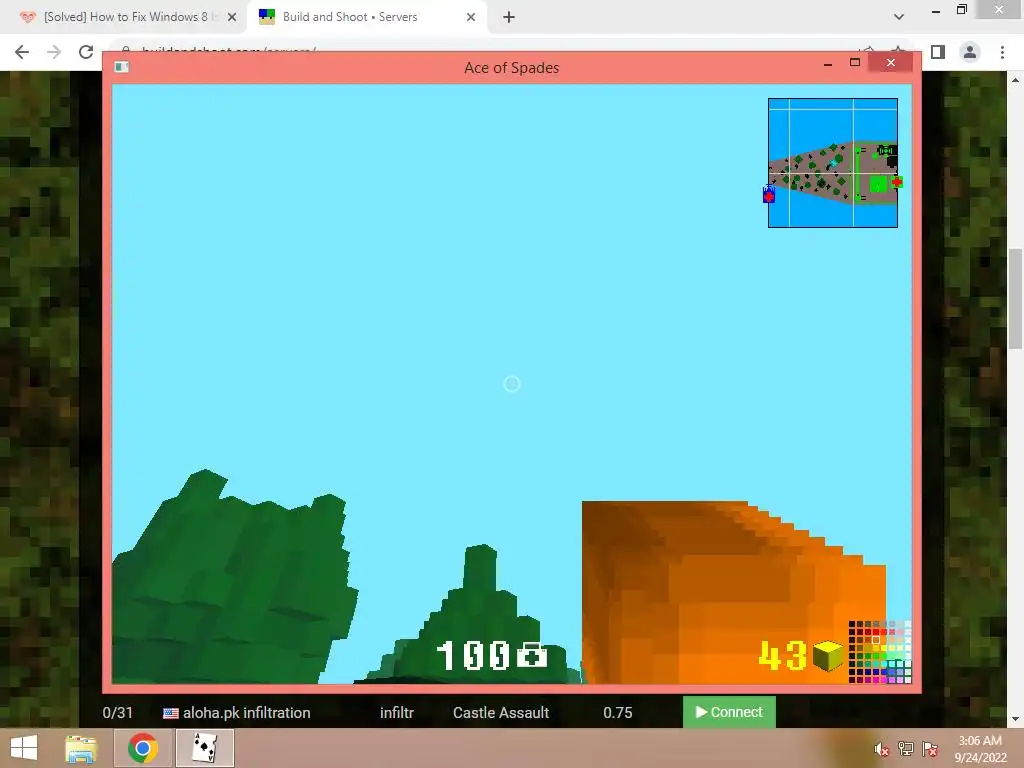Click the '0/31' player count
1024x768 pixels.
pos(118,712)
